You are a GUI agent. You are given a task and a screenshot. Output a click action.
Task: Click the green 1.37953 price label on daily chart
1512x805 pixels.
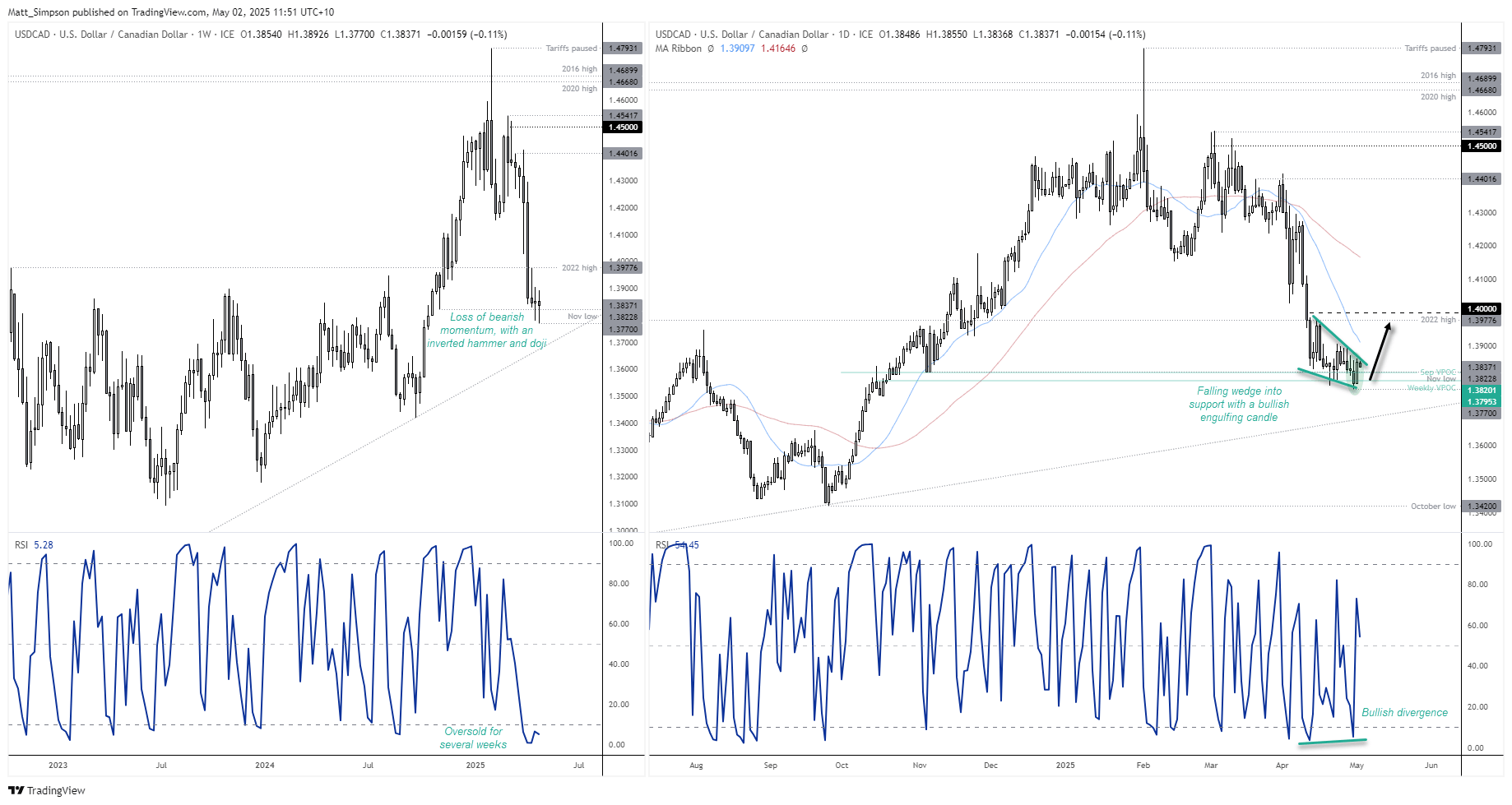click(1482, 402)
